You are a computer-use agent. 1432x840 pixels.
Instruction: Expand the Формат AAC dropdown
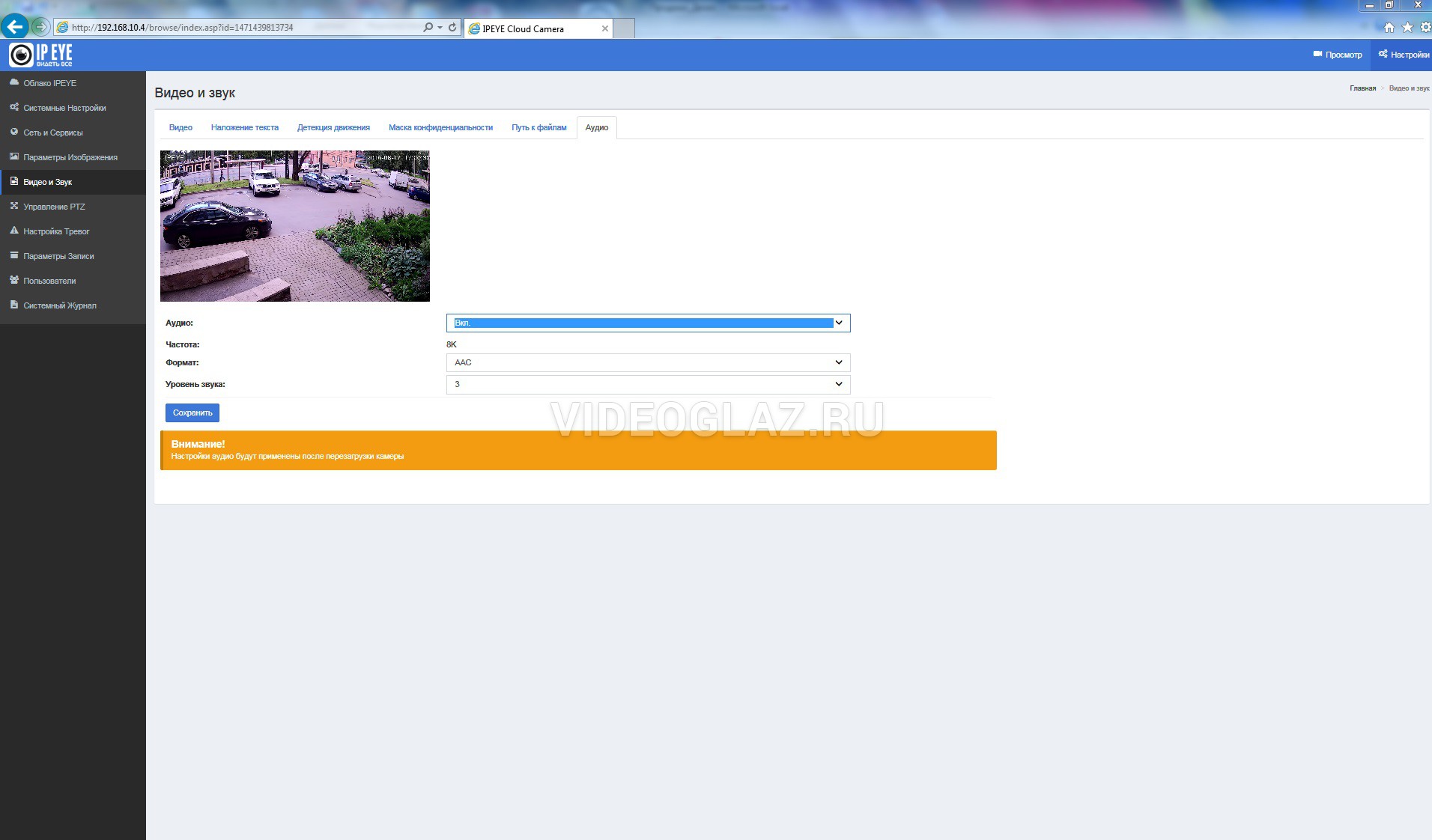click(x=648, y=362)
